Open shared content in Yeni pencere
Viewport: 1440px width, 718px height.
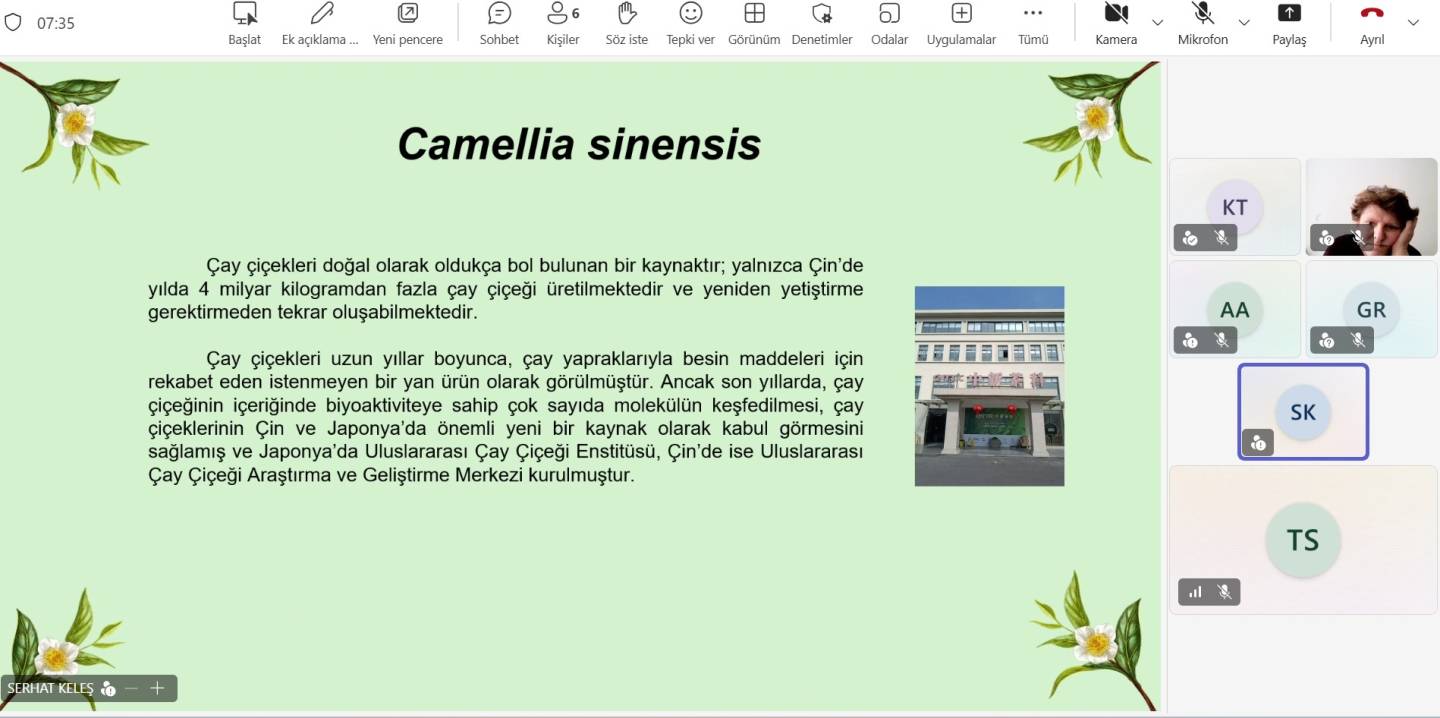(407, 24)
